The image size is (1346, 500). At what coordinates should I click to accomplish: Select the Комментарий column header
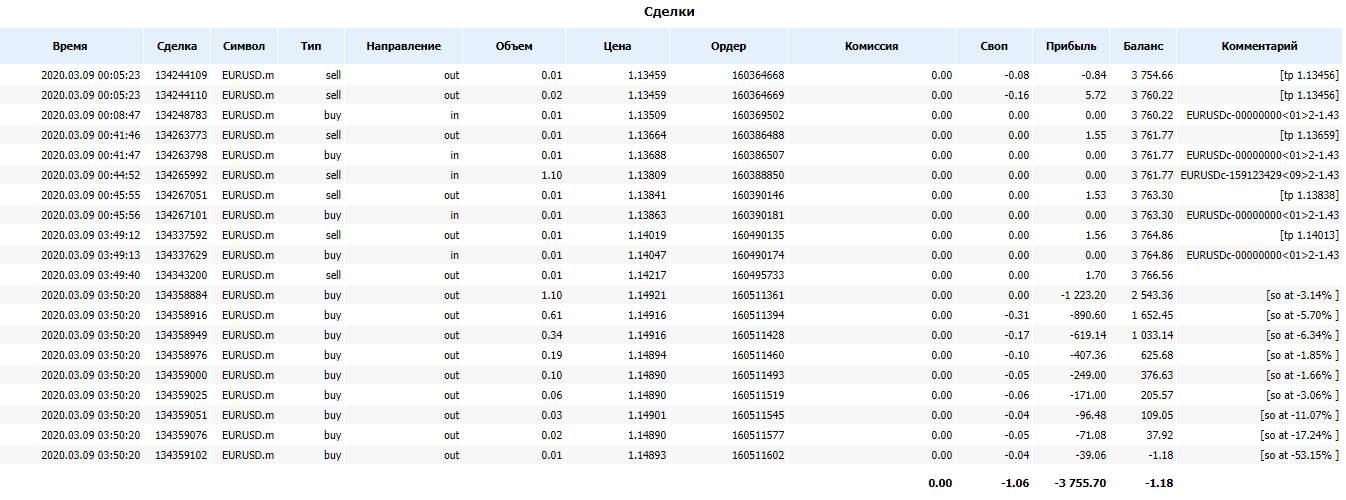click(1259, 46)
